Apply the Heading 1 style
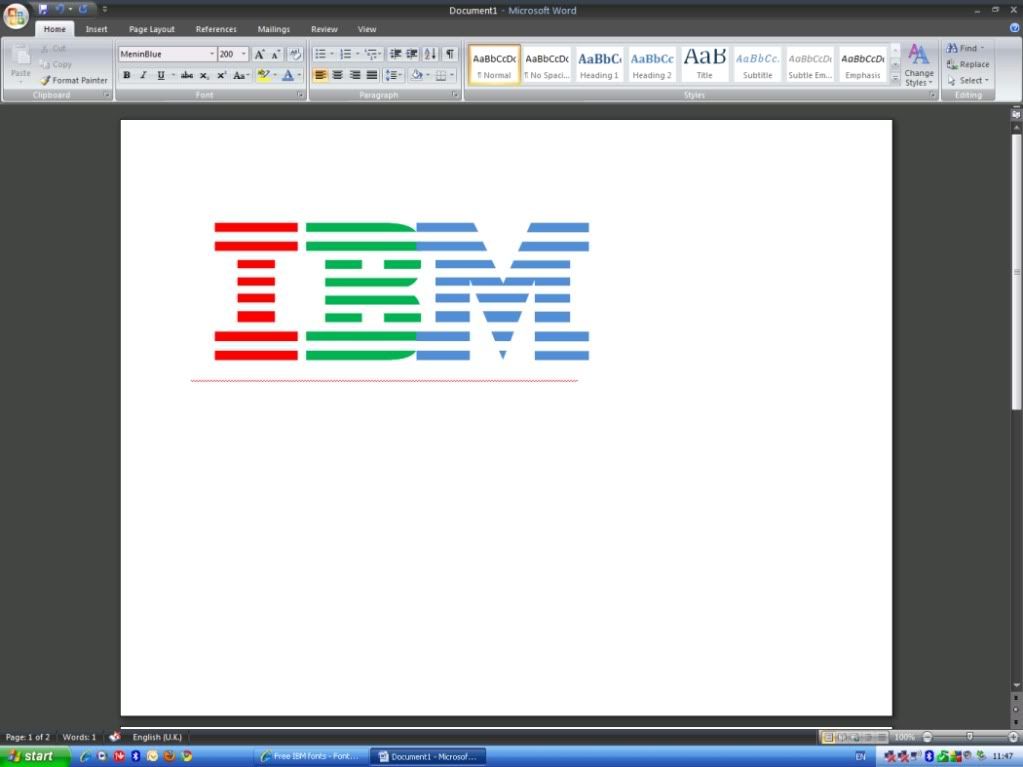Image resolution: width=1023 pixels, height=767 pixels. (599, 64)
